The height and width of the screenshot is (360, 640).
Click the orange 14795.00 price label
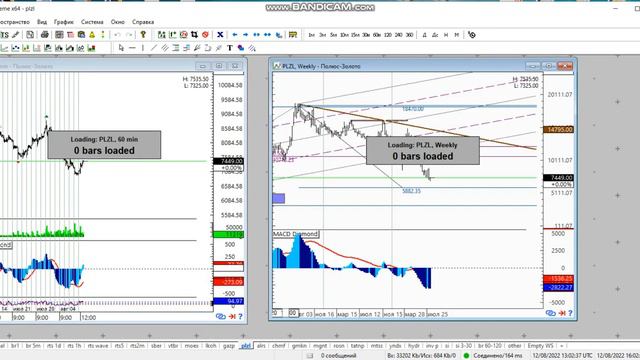[558, 130]
